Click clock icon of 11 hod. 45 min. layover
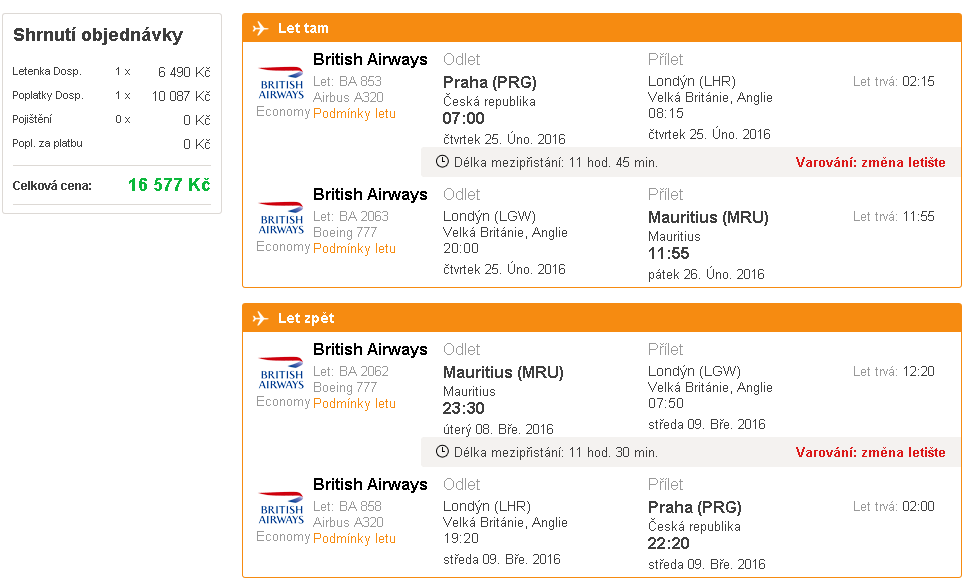The image size is (974, 583). pyautogui.click(x=442, y=162)
